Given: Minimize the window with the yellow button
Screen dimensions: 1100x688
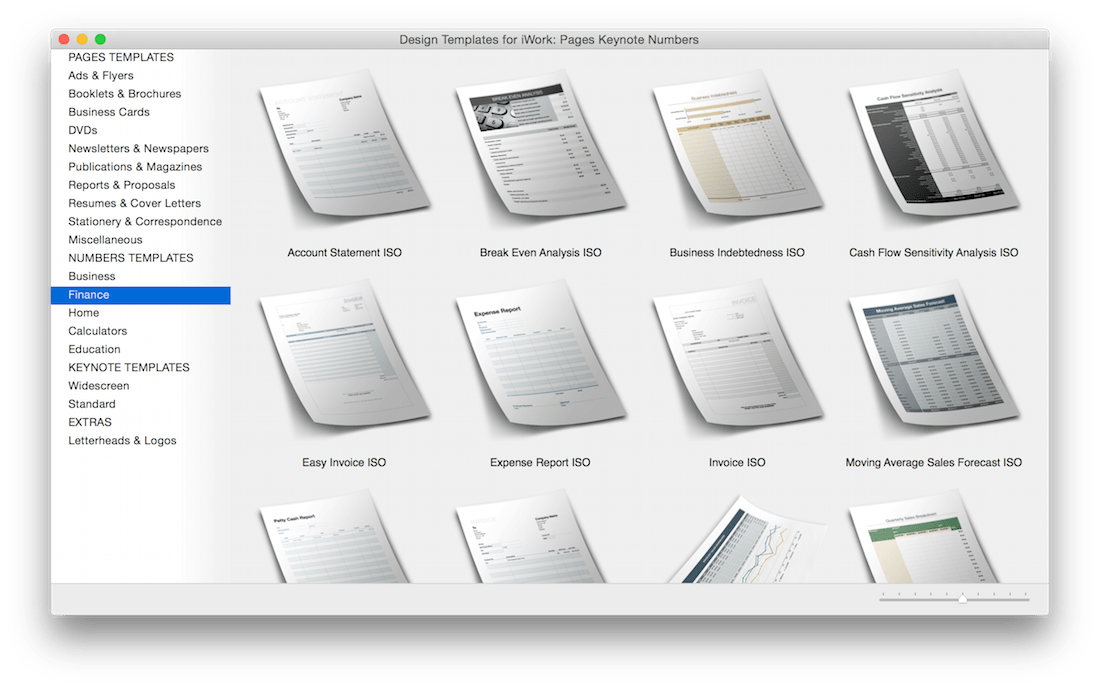Looking at the screenshot, I should [x=82, y=39].
